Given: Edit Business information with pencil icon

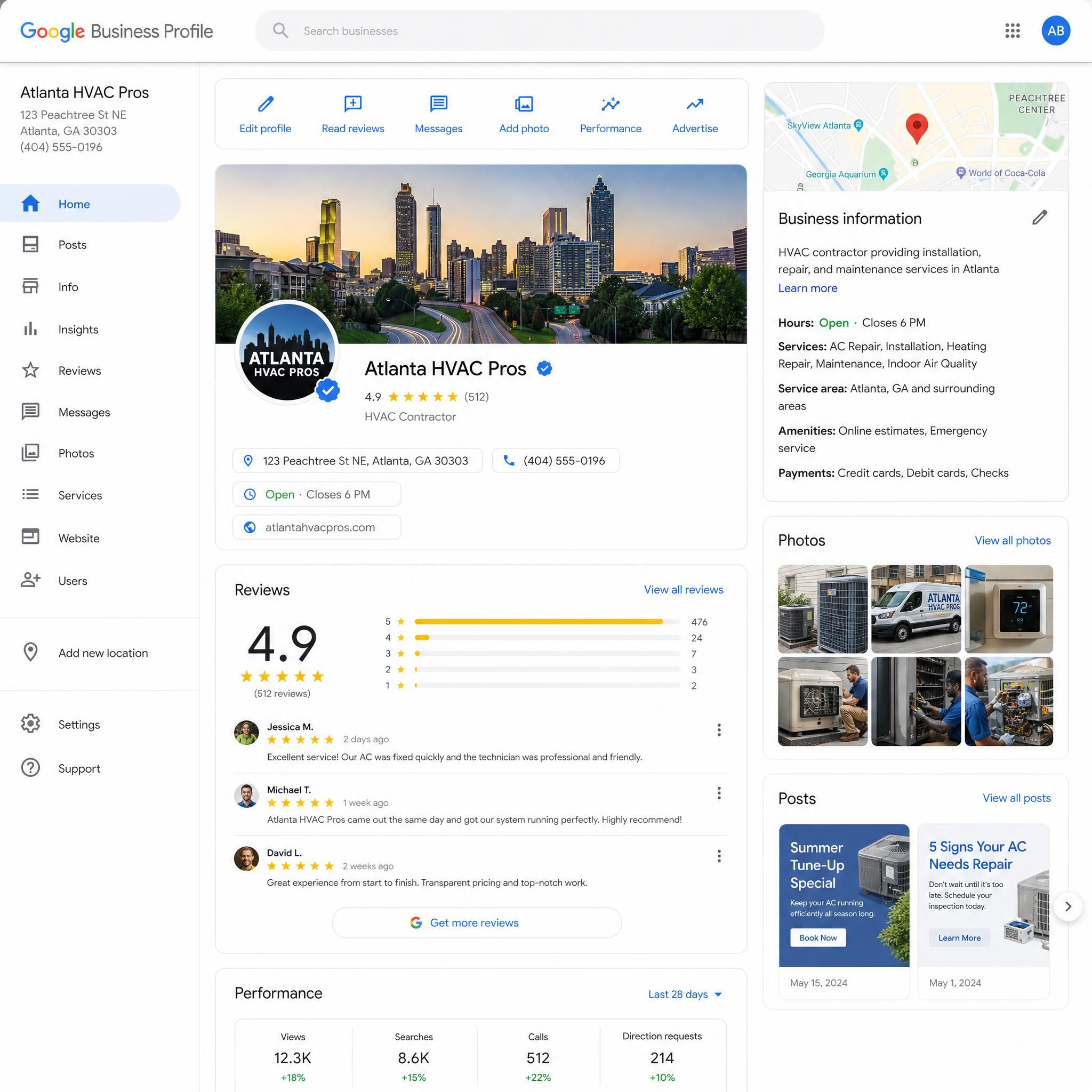Looking at the screenshot, I should point(1039,218).
